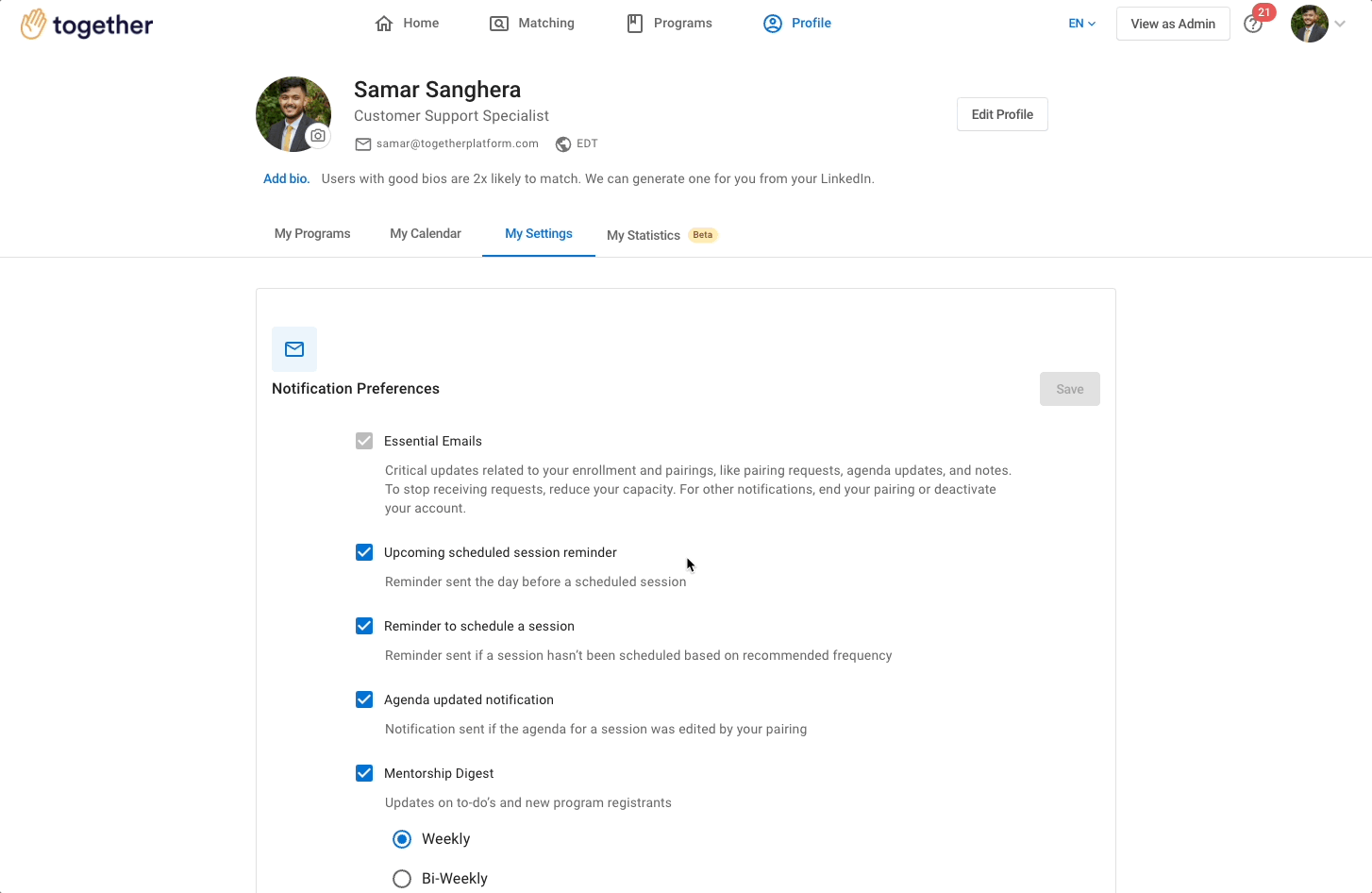
Task: Click the Together logo
Action: tap(87, 25)
